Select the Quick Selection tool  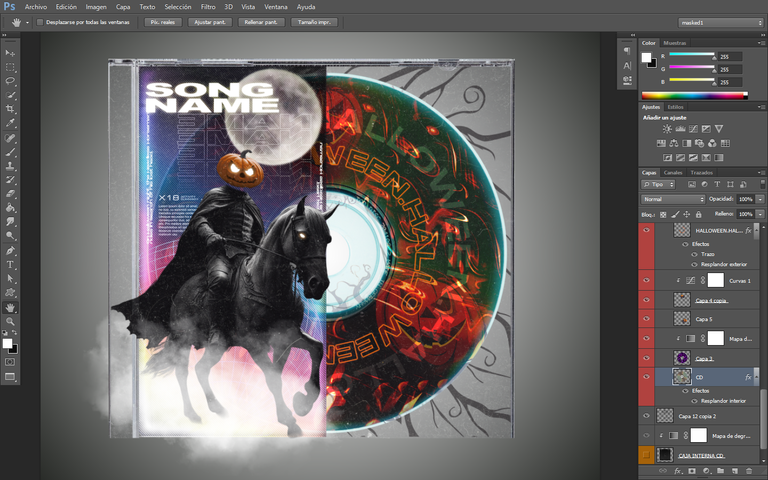[10, 95]
